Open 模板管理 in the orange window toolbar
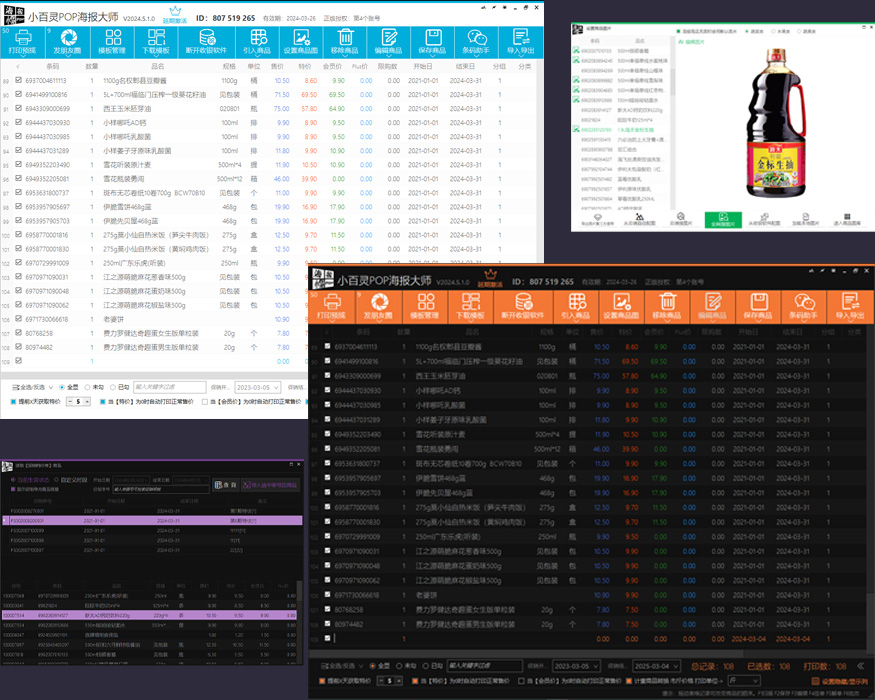Viewport: 875px width, 700px height. 425,307
